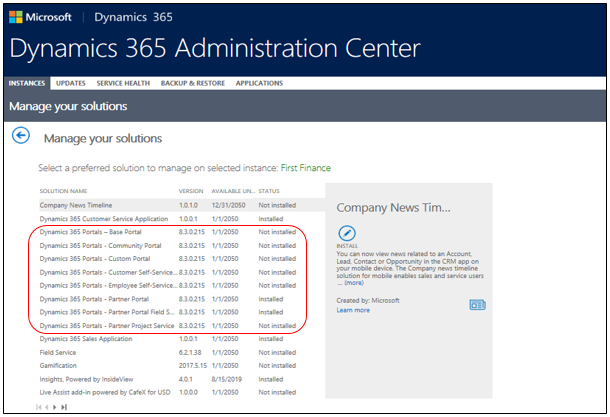
Task: Select Dynamics 365 Portals - Partner Portal
Action: pos(182,299)
